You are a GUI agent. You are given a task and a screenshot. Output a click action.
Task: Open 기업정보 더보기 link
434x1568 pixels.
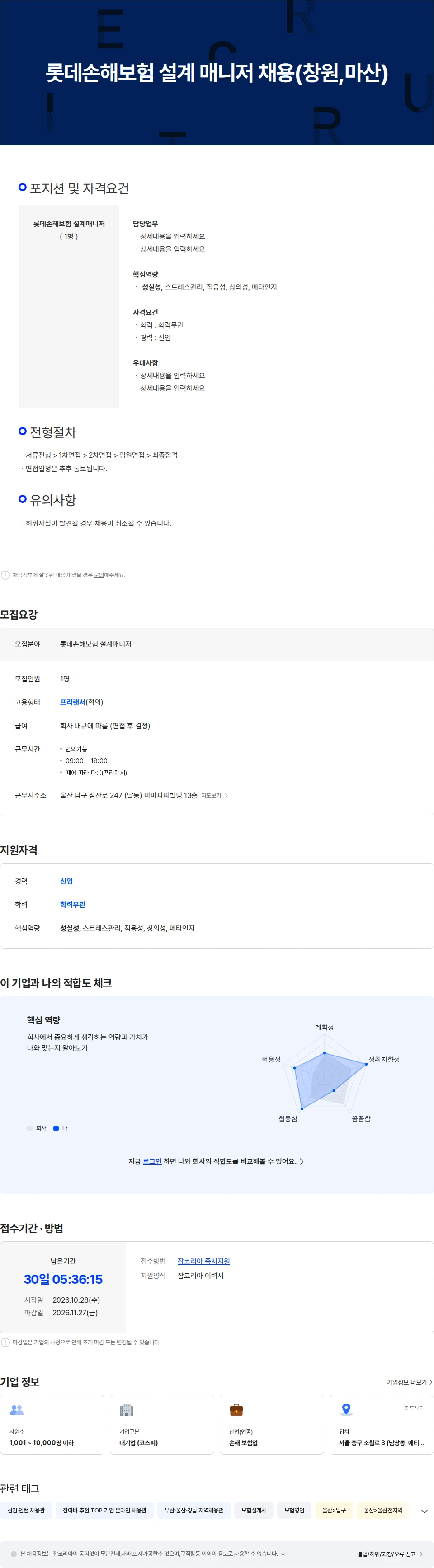coord(410,1382)
